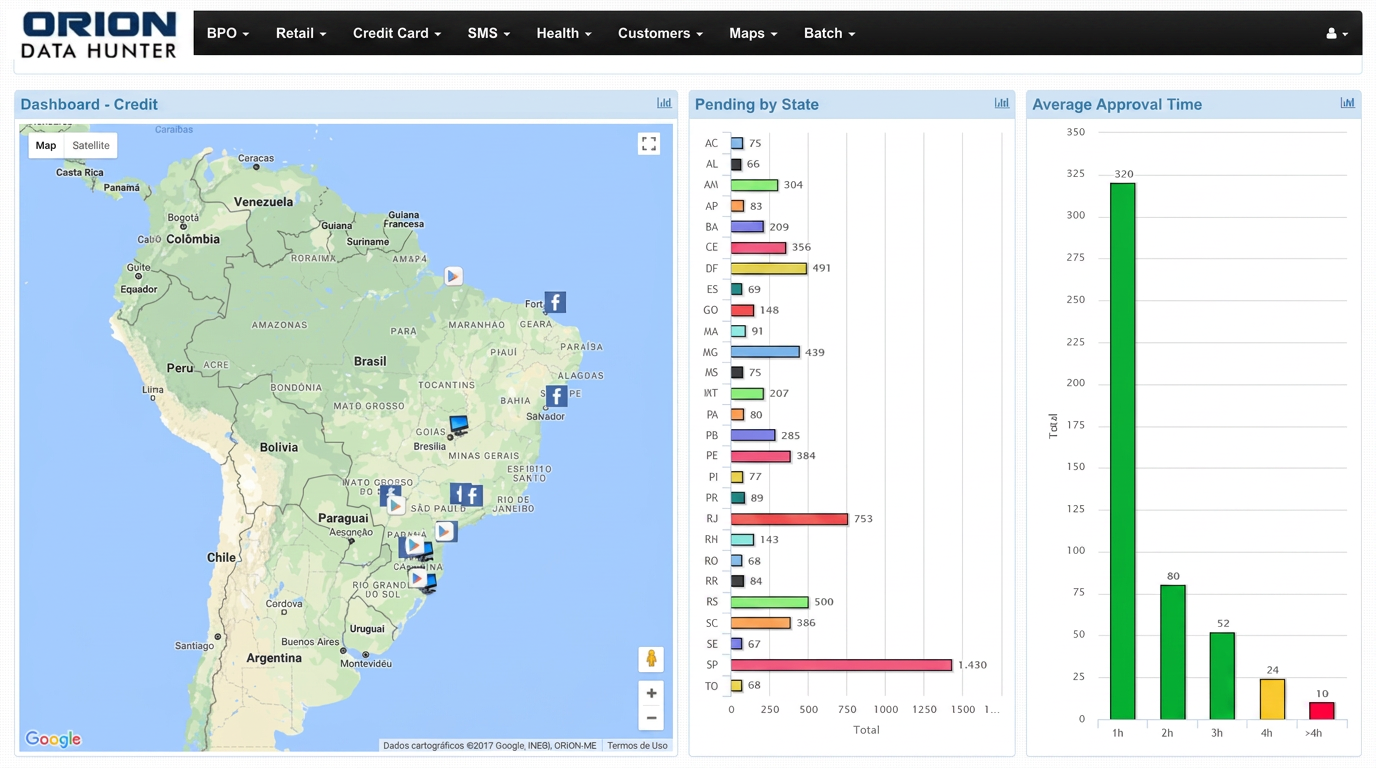Switch map to Map view
Viewport: 1376px width, 768px height.
point(46,145)
